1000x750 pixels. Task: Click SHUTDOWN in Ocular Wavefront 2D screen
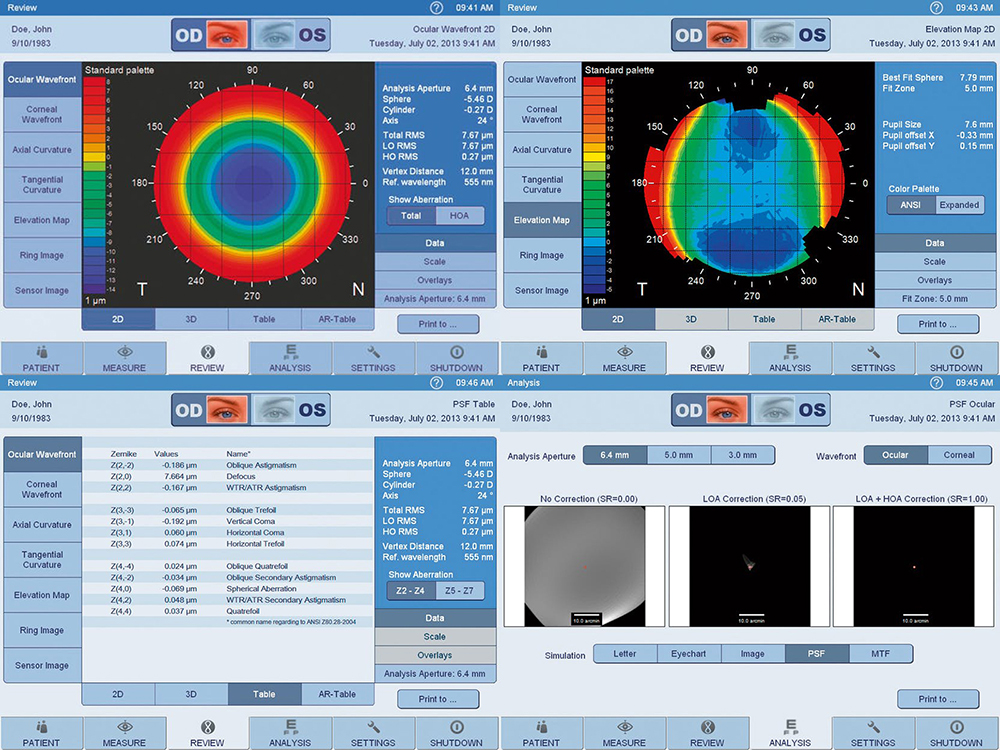click(456, 358)
